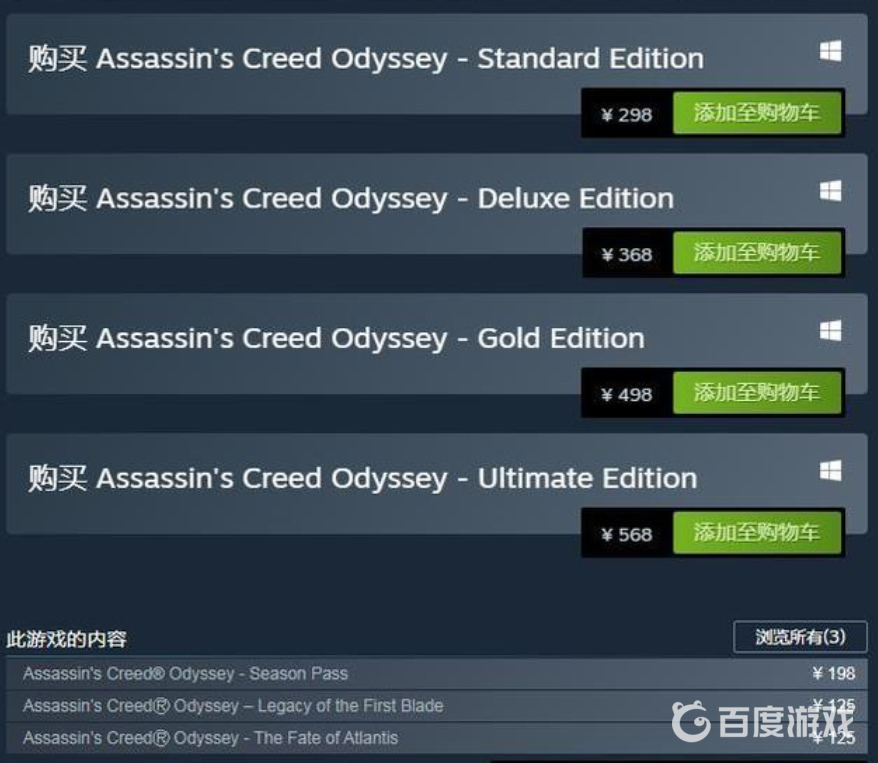Click the Standard Edition purchase title

click(366, 59)
